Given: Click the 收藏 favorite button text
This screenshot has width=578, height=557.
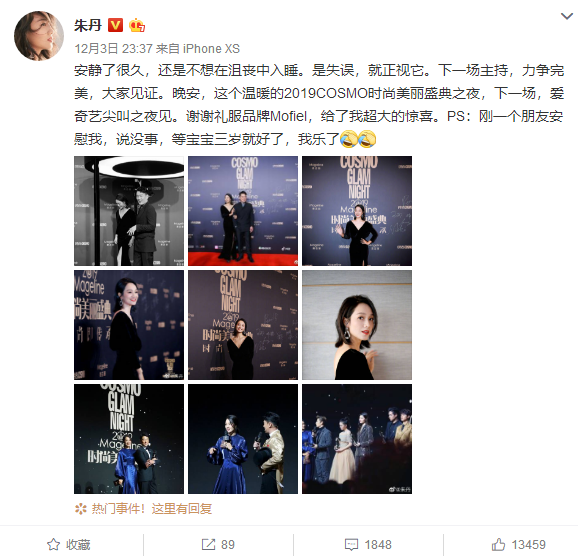Looking at the screenshot, I should [x=78, y=544].
